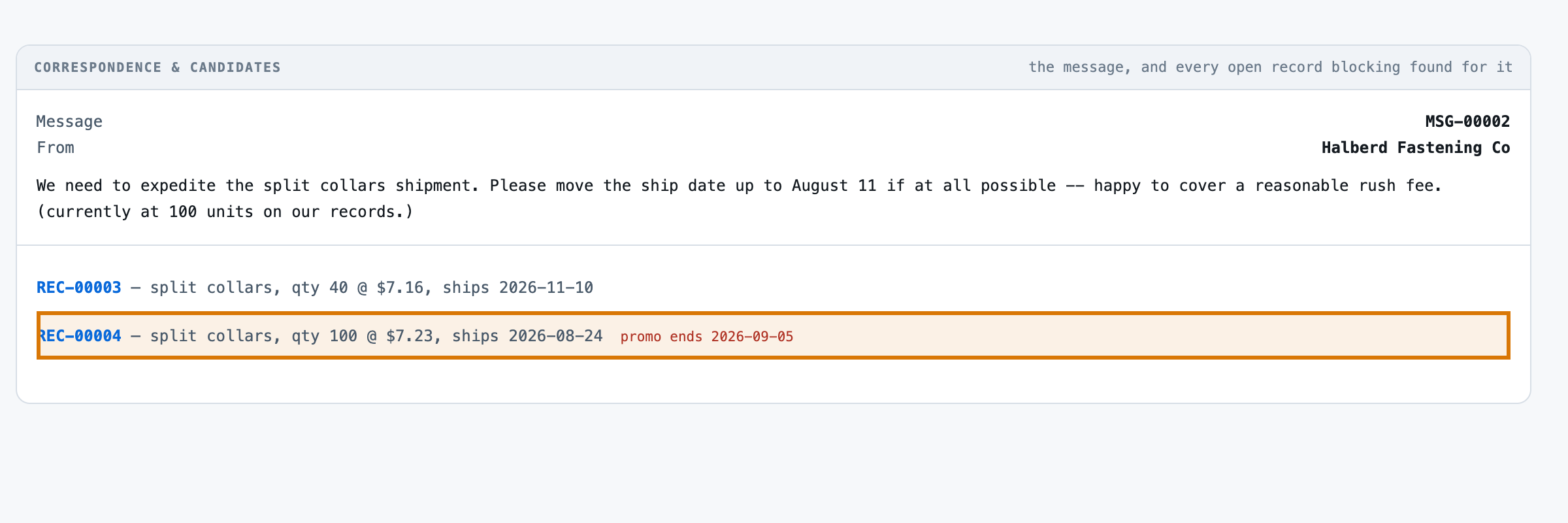Screen dimensions: 1568x523
Task: Click the qty 40 @ $7.16 text
Action: click(358, 288)
